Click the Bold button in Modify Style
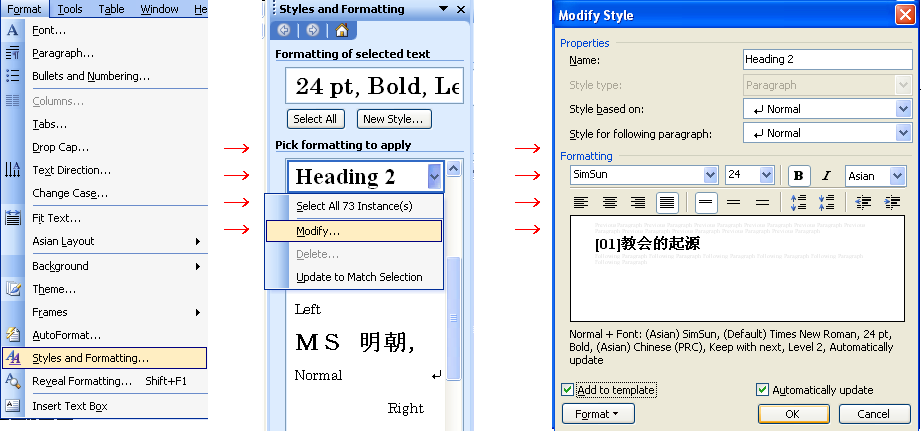This screenshot has height=431, width=921. point(798,176)
